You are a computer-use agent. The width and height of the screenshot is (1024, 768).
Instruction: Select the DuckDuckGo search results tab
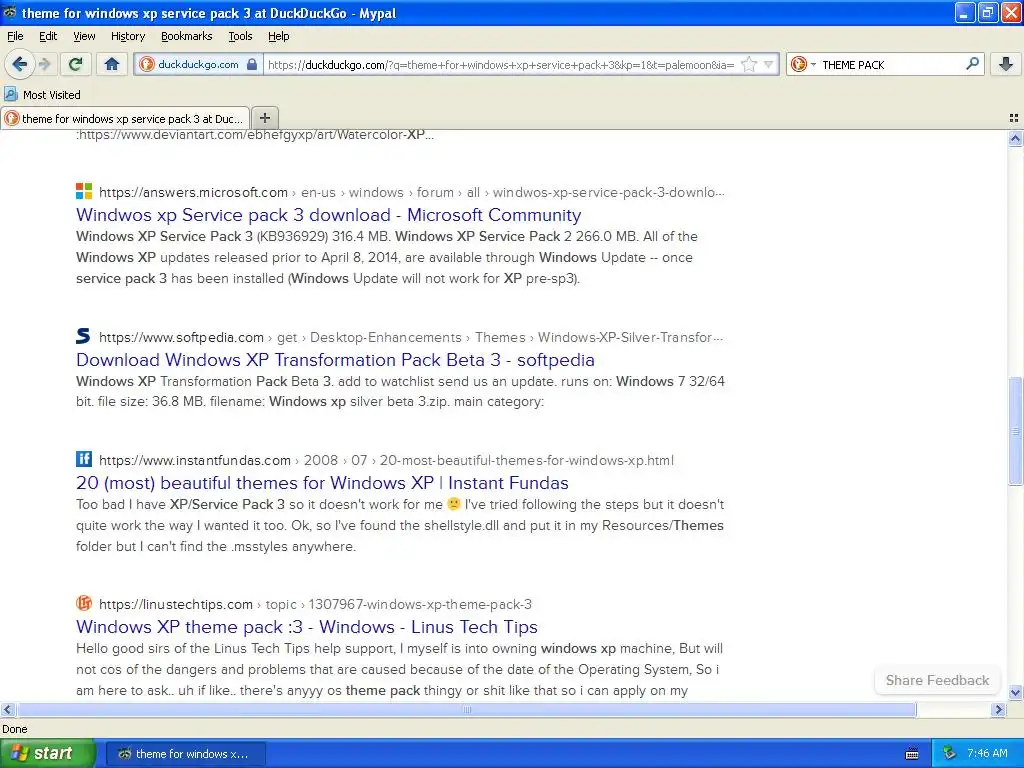(125, 118)
